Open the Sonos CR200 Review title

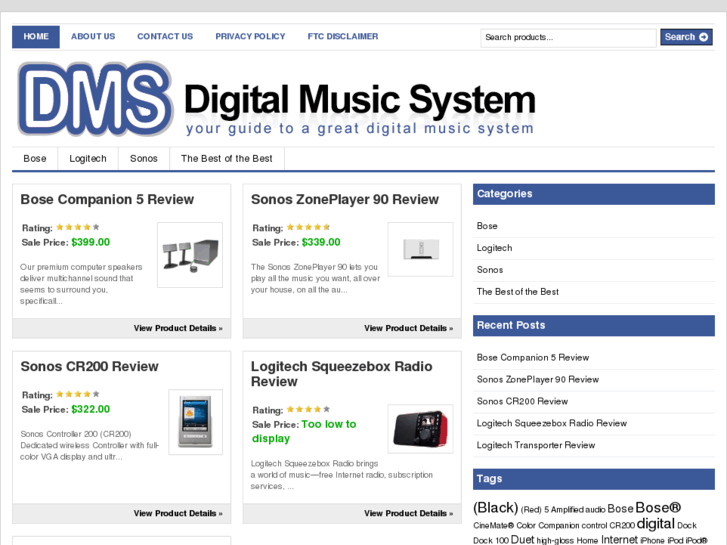point(89,366)
